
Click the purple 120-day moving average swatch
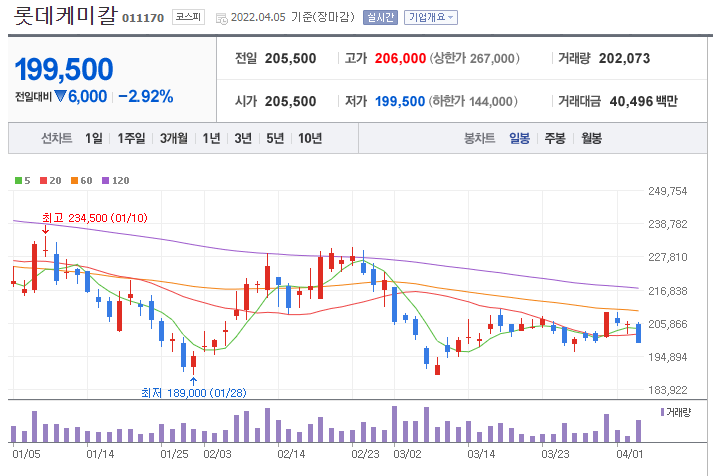105,180
